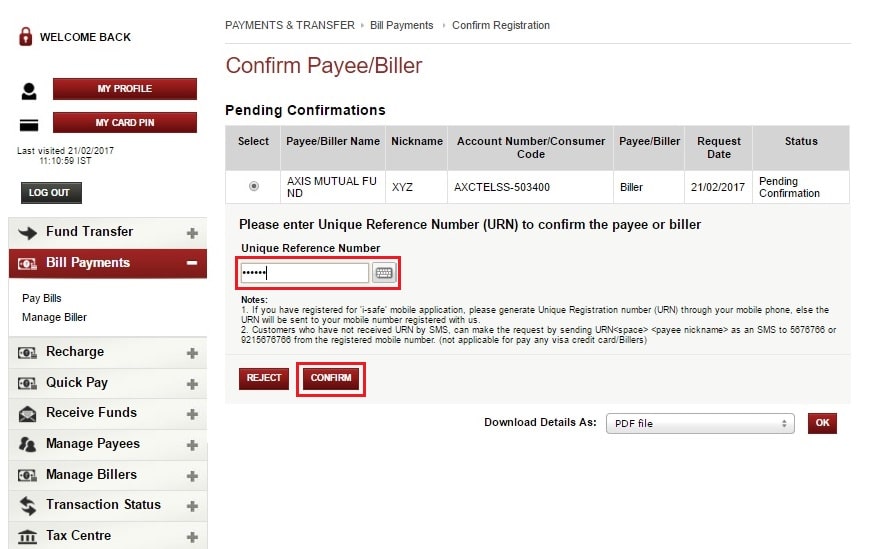Viewport: 873px width, 549px height.
Task: Open the Download Details As dropdown
Action: point(699,423)
